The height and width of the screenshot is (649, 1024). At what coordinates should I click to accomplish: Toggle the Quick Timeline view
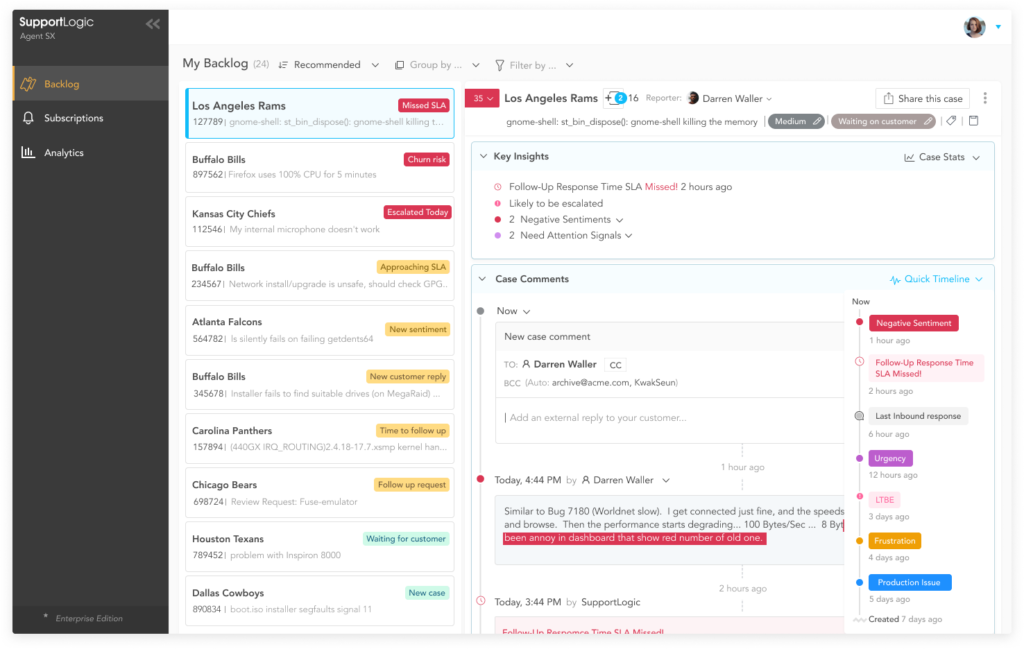point(936,279)
